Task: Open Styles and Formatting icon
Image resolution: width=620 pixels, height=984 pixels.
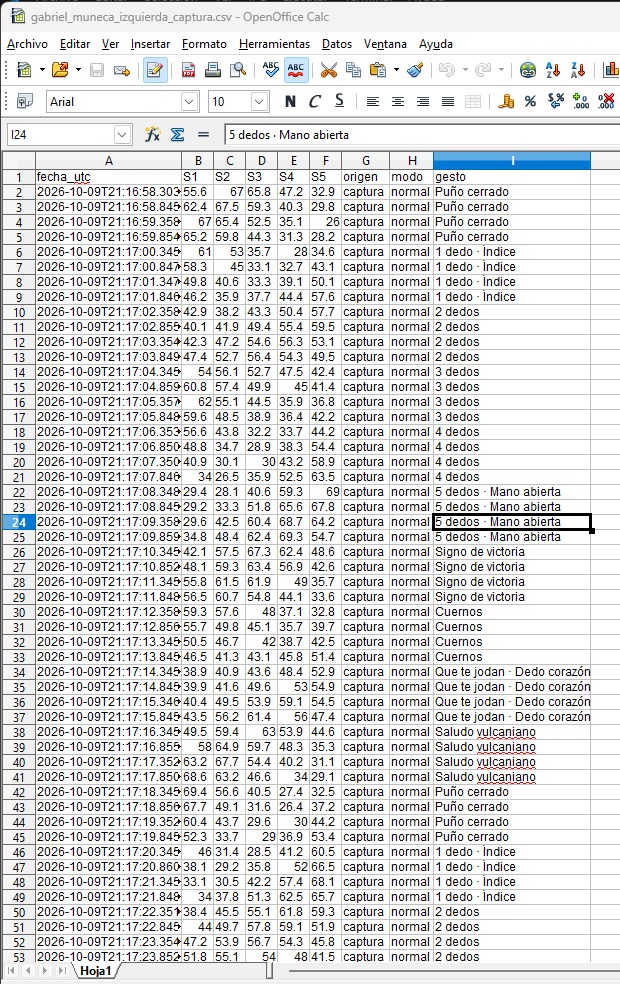Action: [24, 101]
